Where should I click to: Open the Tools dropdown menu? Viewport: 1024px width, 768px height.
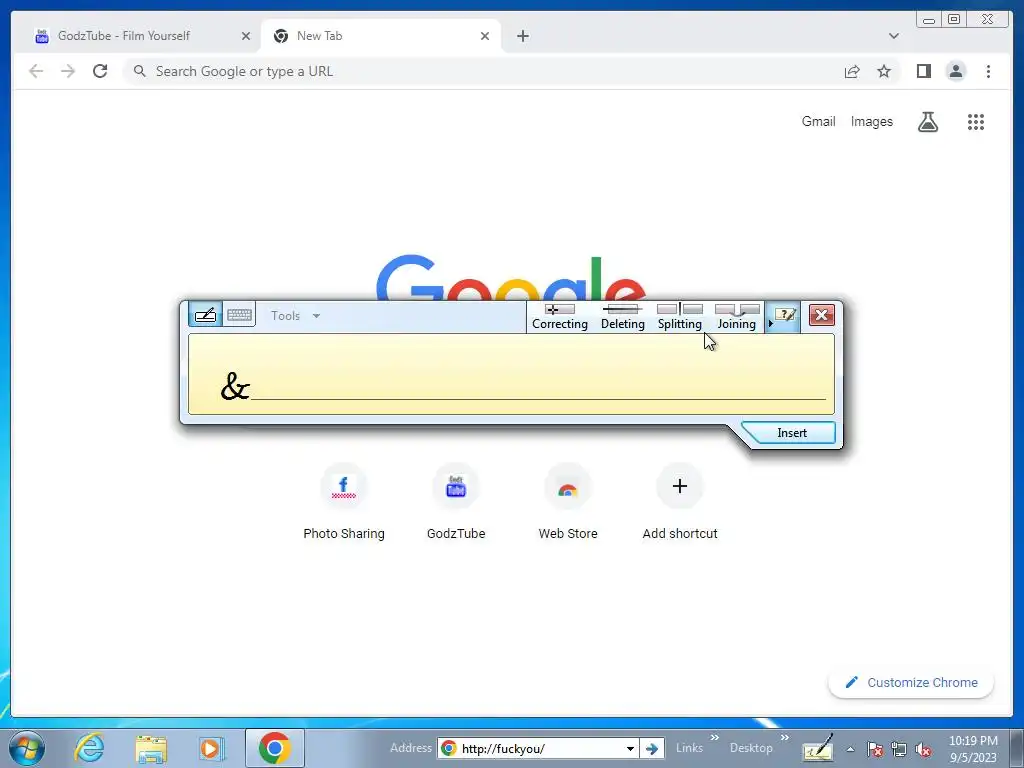pos(295,316)
